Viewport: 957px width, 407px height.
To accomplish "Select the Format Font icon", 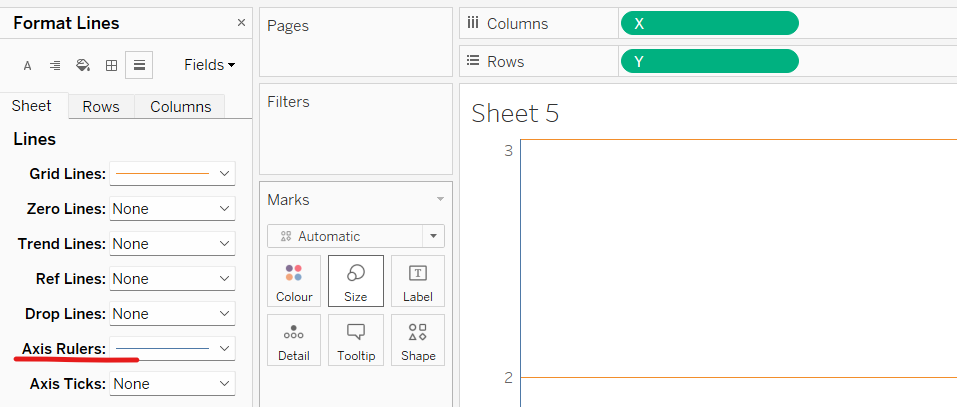I will (27, 66).
